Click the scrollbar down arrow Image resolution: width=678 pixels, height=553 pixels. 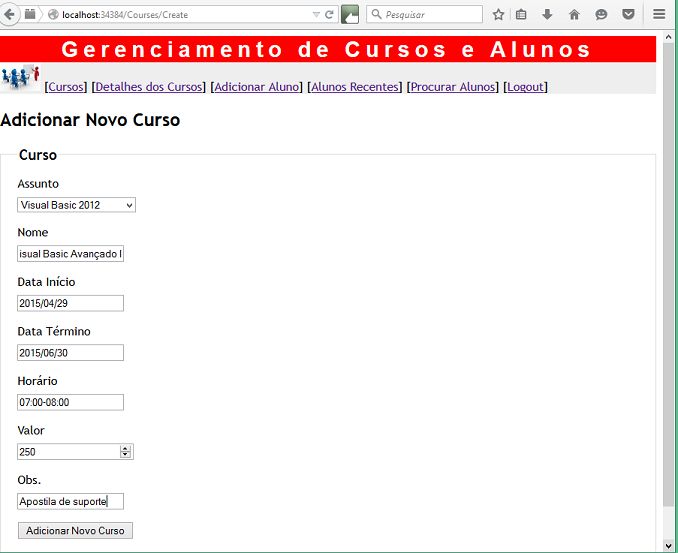(x=668, y=546)
